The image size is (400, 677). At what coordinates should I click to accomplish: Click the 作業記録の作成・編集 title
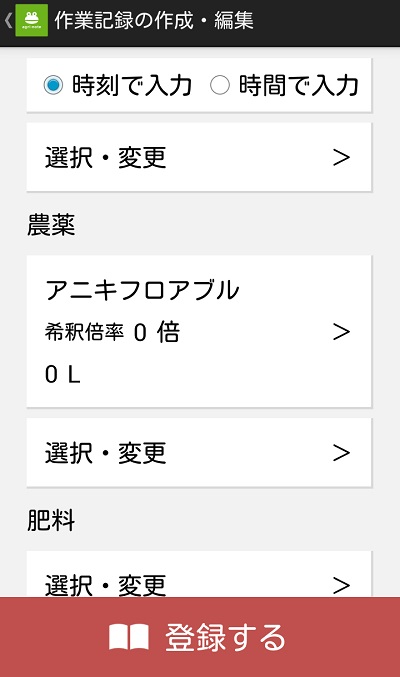(x=154, y=20)
